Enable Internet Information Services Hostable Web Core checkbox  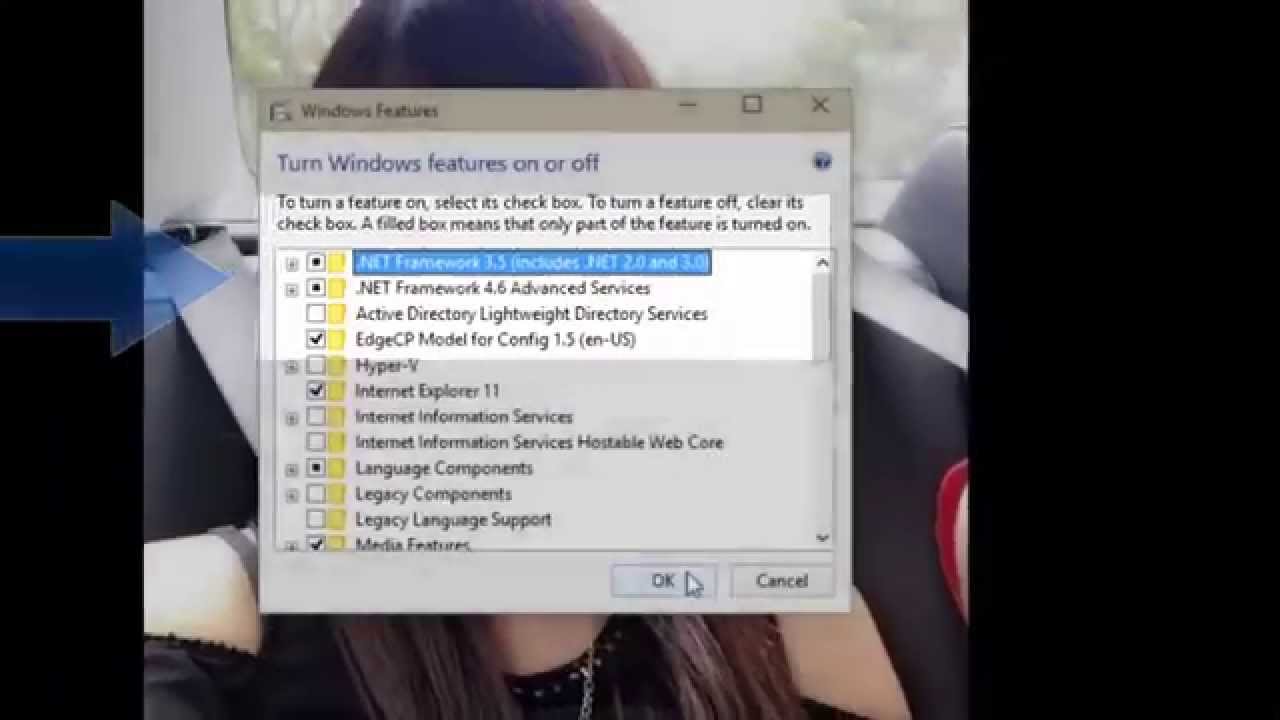pyautogui.click(x=316, y=442)
